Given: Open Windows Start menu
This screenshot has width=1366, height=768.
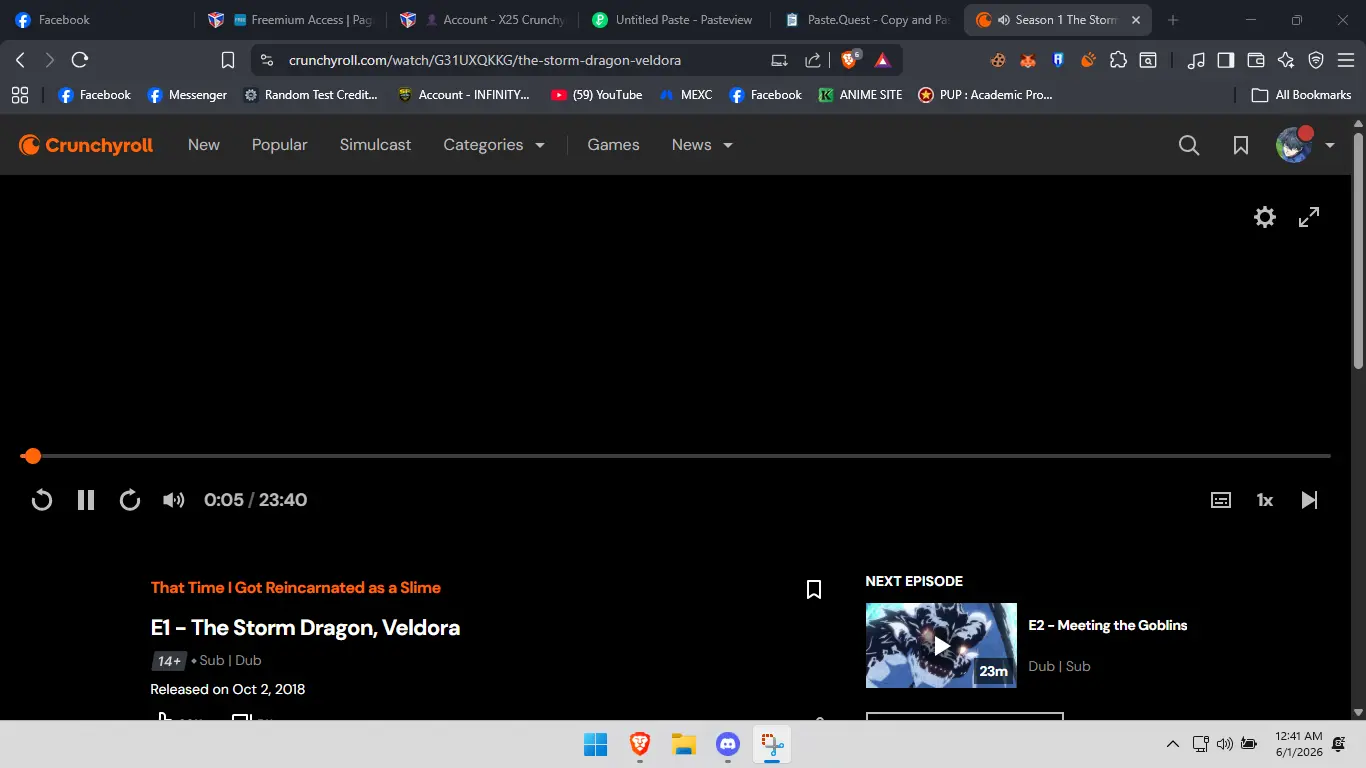Looking at the screenshot, I should (x=595, y=744).
